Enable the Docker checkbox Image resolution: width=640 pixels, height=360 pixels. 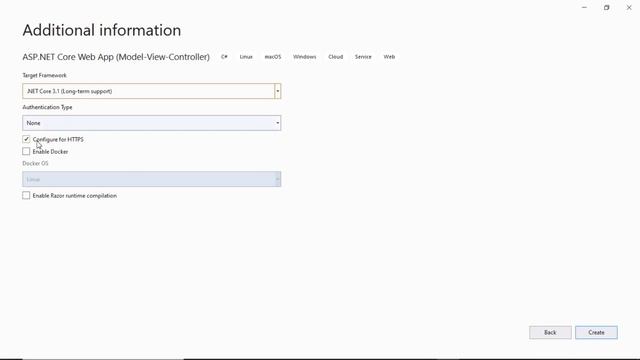[26, 151]
